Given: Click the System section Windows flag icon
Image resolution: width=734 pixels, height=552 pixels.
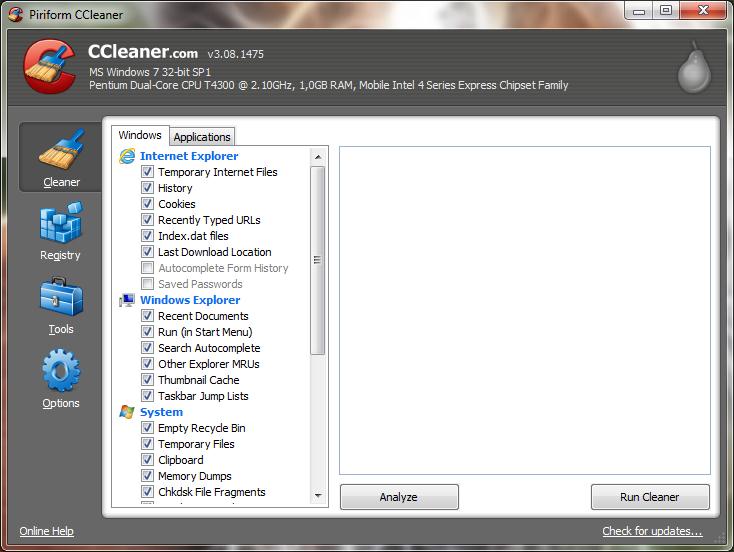Looking at the screenshot, I should (x=127, y=412).
